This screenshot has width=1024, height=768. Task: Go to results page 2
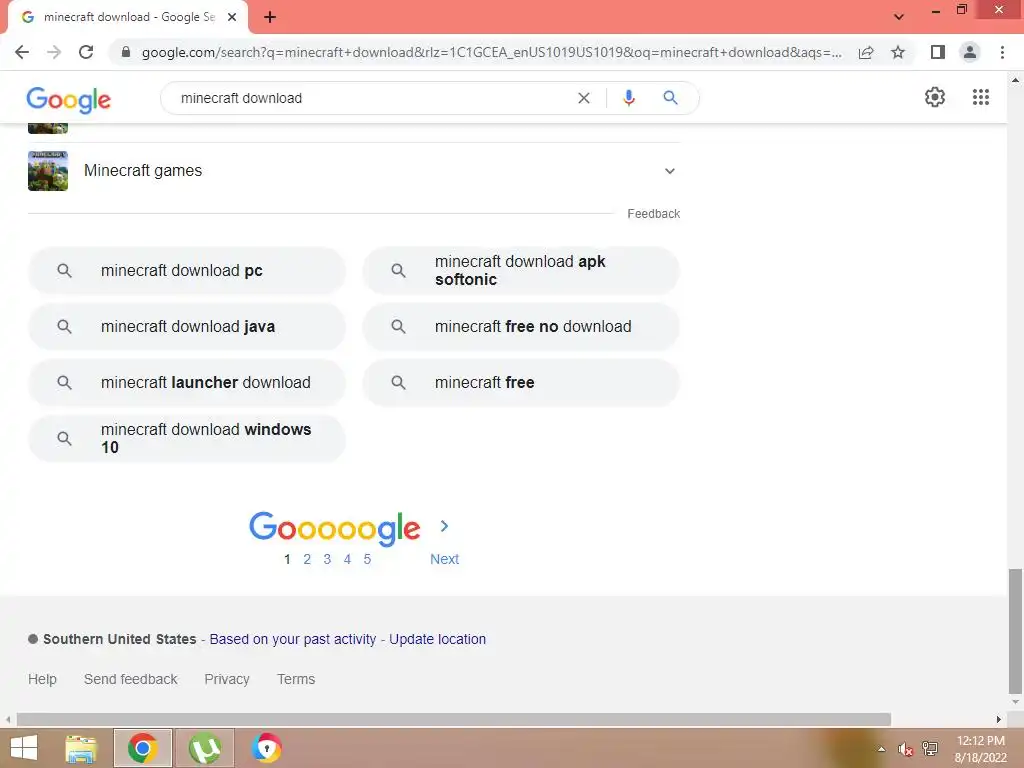click(307, 559)
